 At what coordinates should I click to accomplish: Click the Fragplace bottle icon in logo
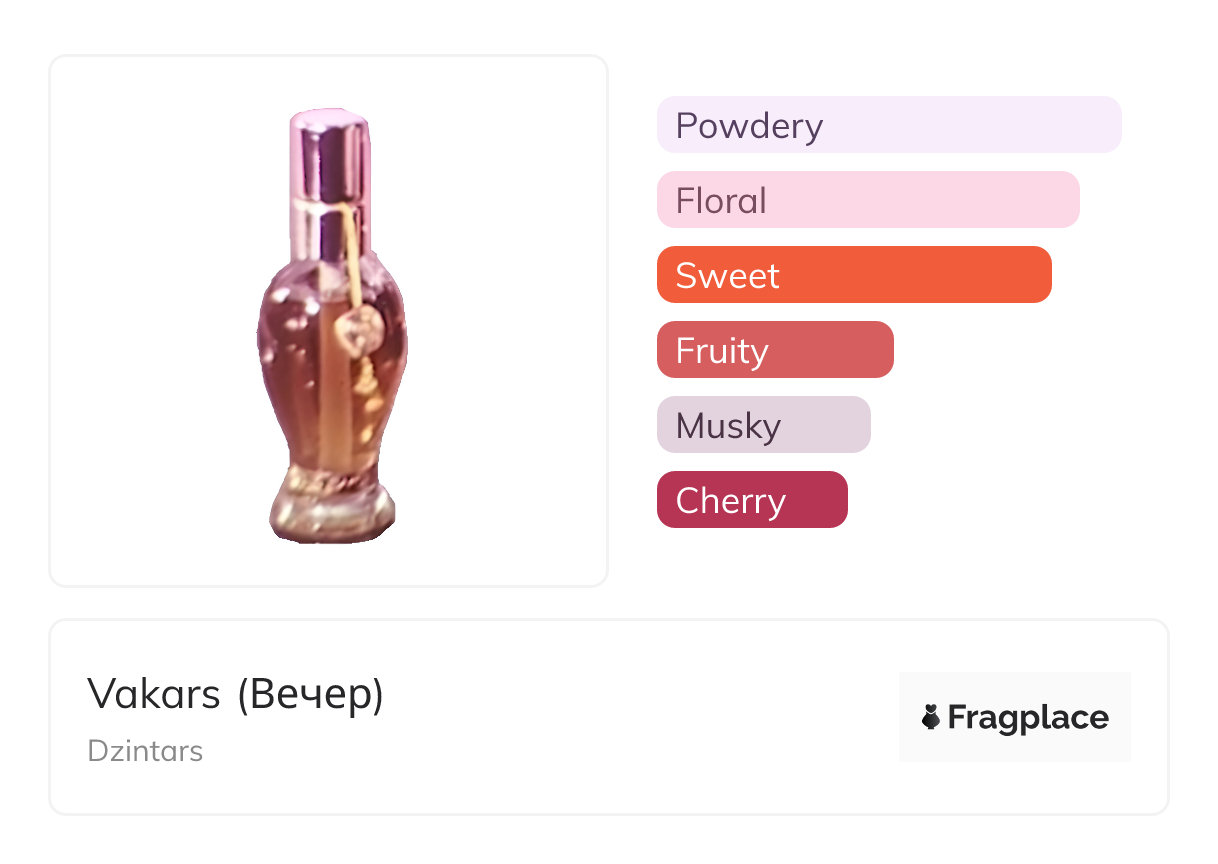[931, 717]
